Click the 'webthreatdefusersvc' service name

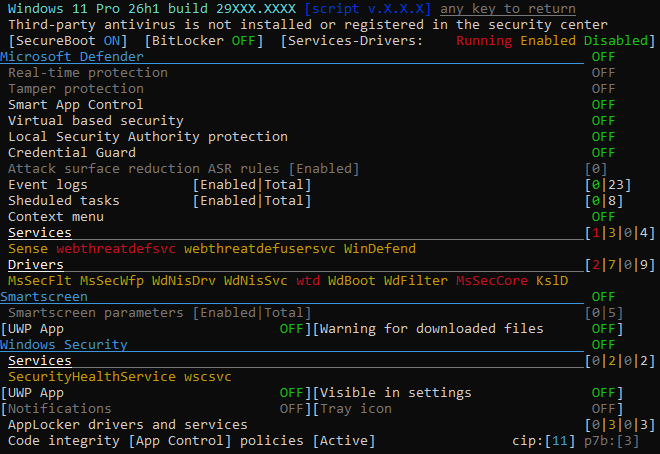click(260, 248)
